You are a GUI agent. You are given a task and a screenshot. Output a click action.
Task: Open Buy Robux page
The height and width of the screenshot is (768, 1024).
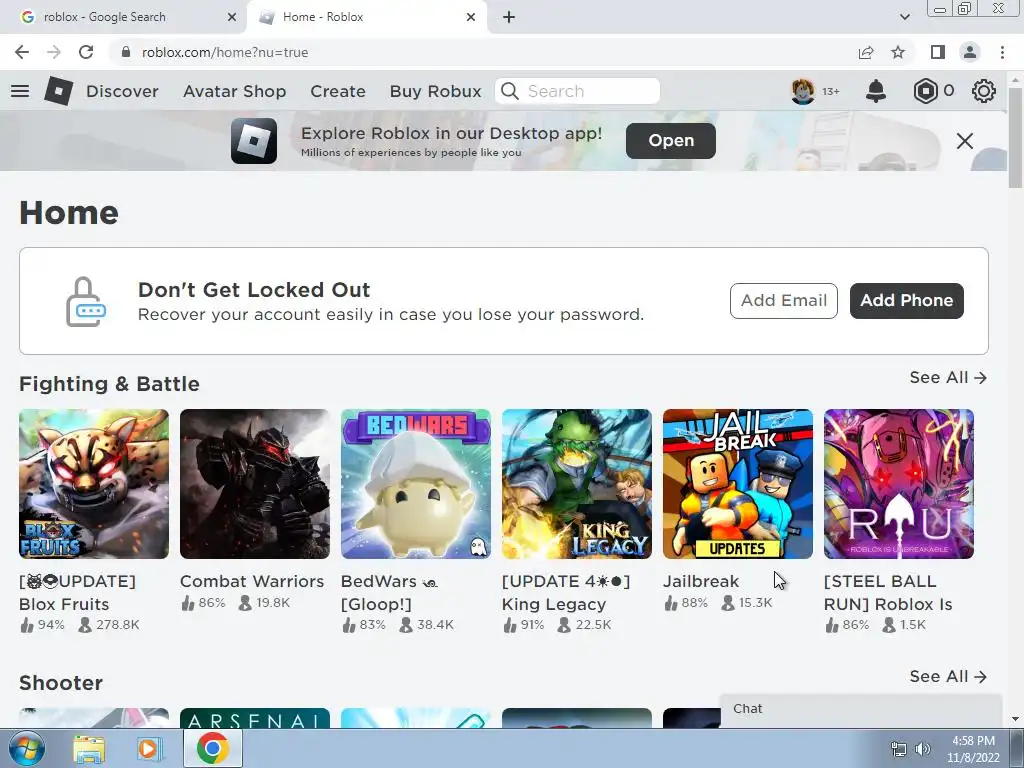pyautogui.click(x=436, y=91)
